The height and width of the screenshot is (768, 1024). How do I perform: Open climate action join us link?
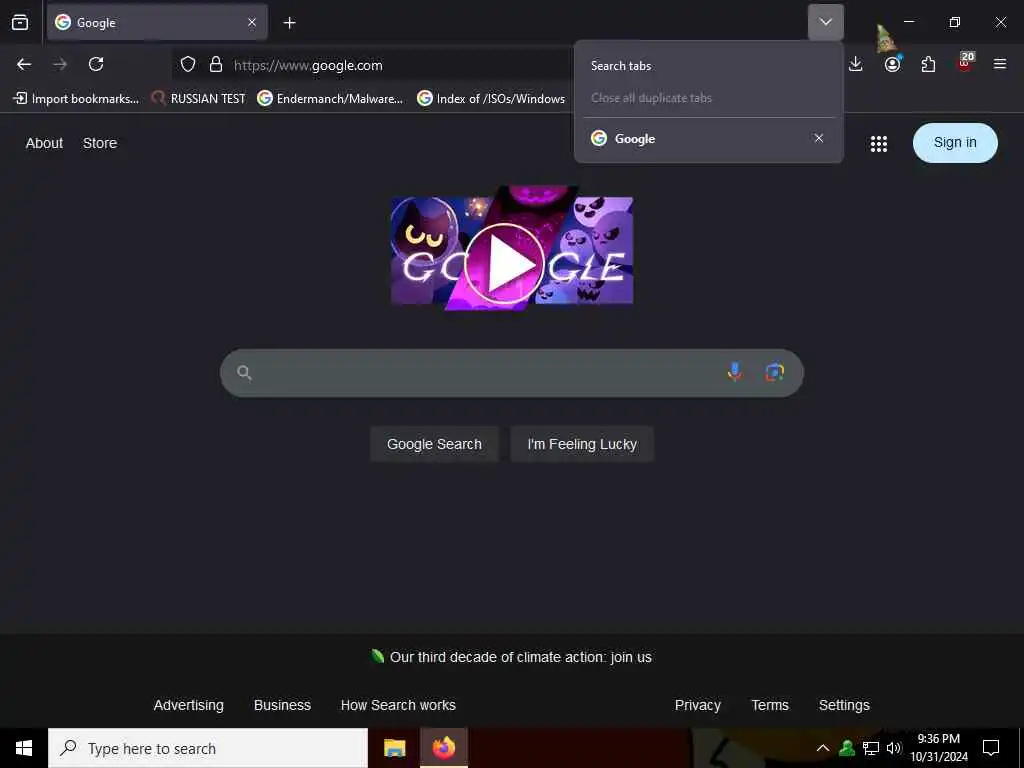(x=520, y=657)
